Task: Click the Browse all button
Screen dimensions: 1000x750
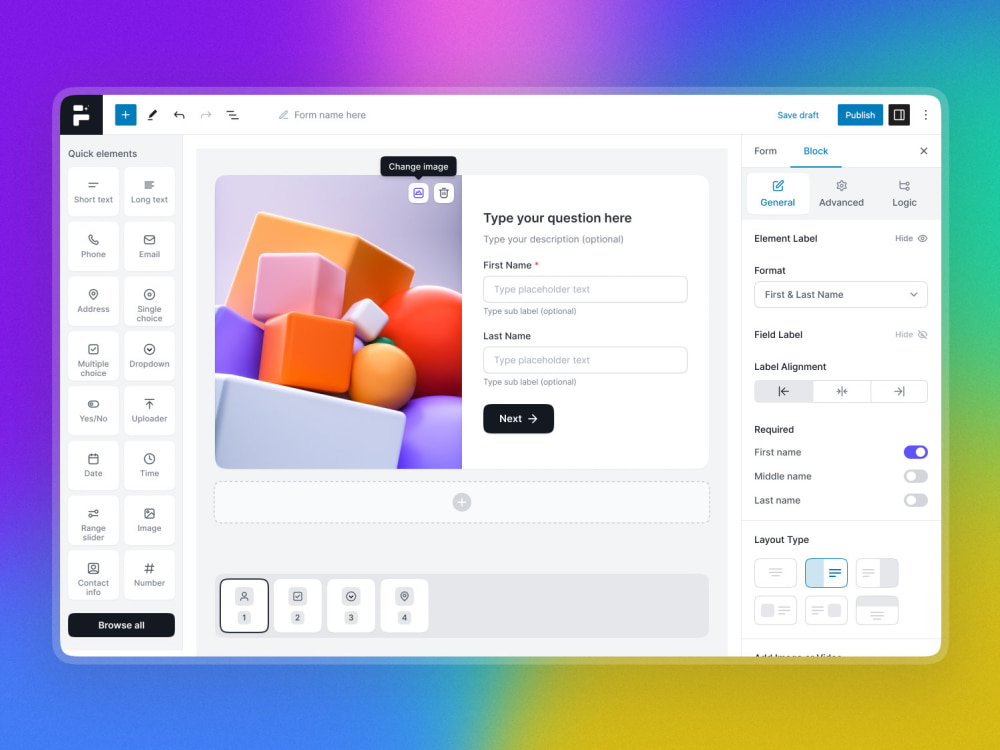Action: pyautogui.click(x=121, y=625)
